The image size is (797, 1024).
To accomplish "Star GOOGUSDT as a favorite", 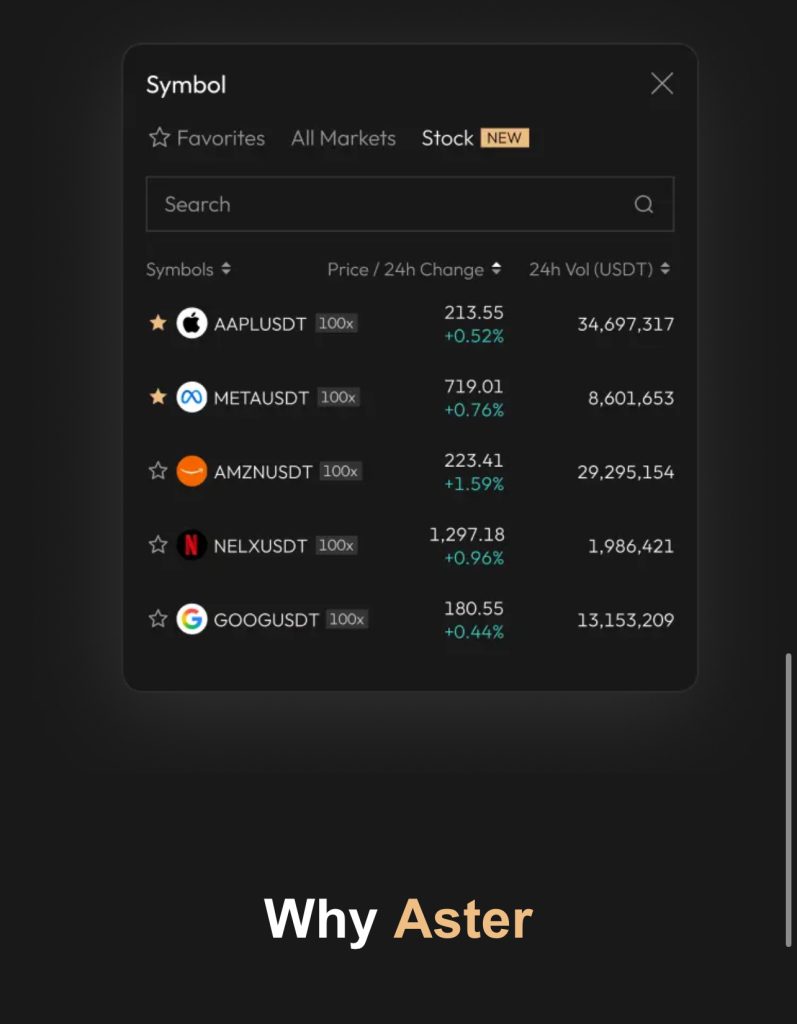I will [158, 619].
